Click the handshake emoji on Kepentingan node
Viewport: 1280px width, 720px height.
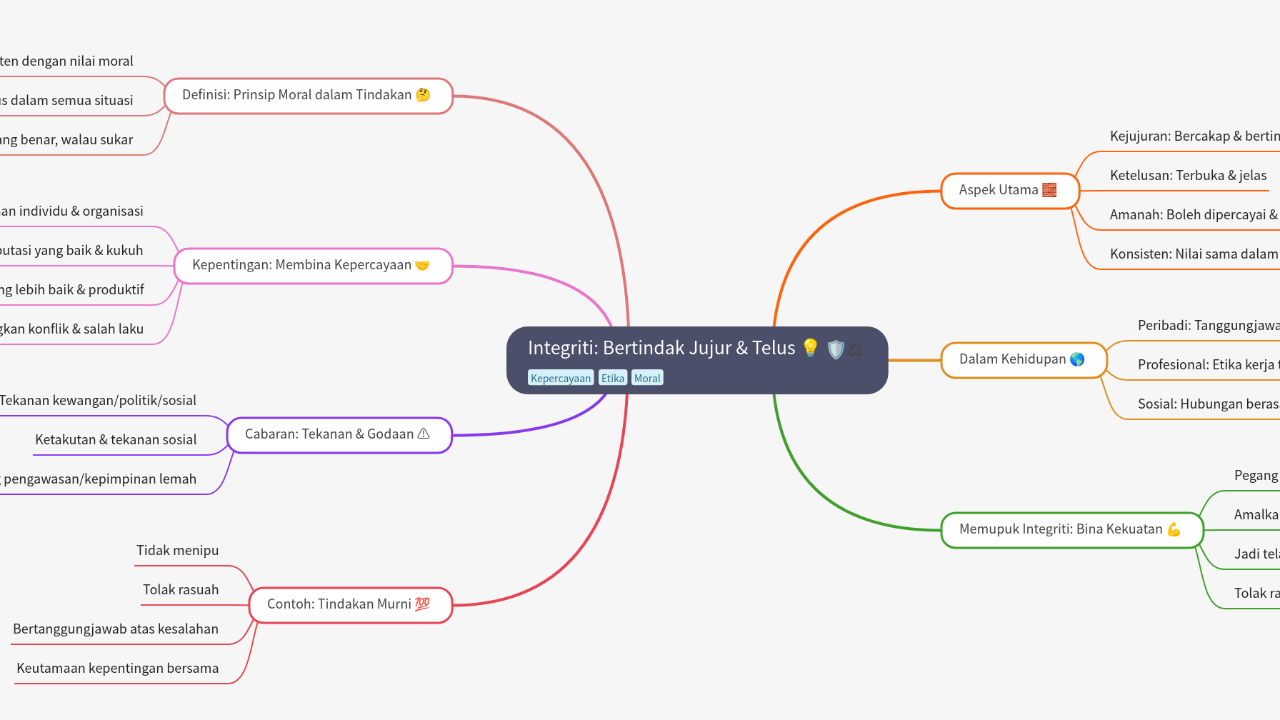(x=422, y=266)
